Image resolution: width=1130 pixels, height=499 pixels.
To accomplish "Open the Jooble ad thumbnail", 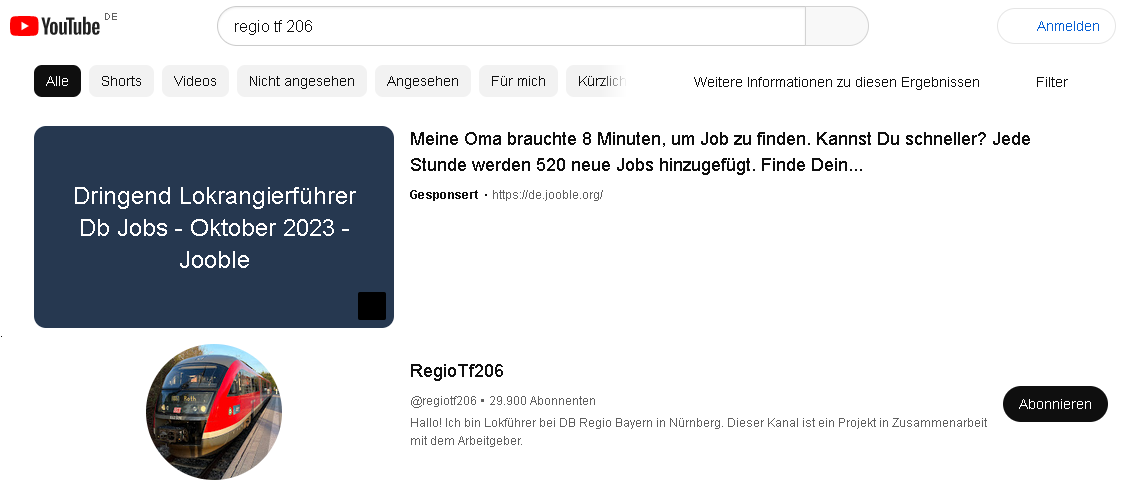I will click(214, 227).
